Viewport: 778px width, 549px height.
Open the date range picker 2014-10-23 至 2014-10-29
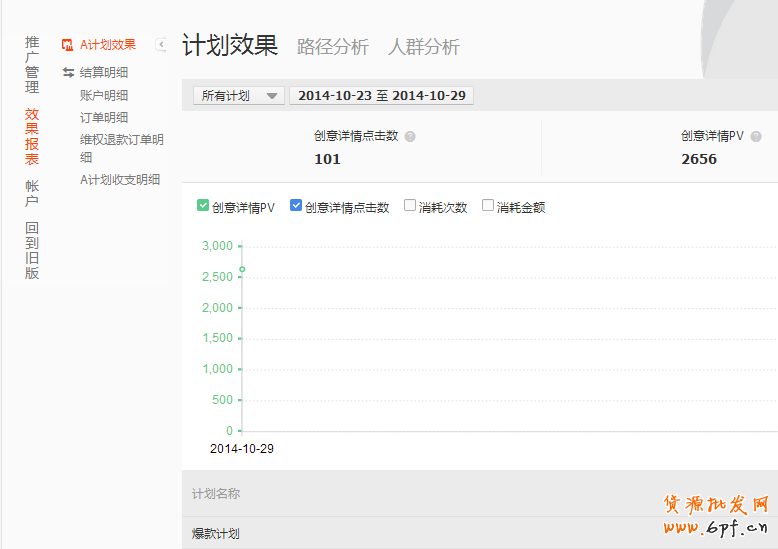click(x=381, y=96)
